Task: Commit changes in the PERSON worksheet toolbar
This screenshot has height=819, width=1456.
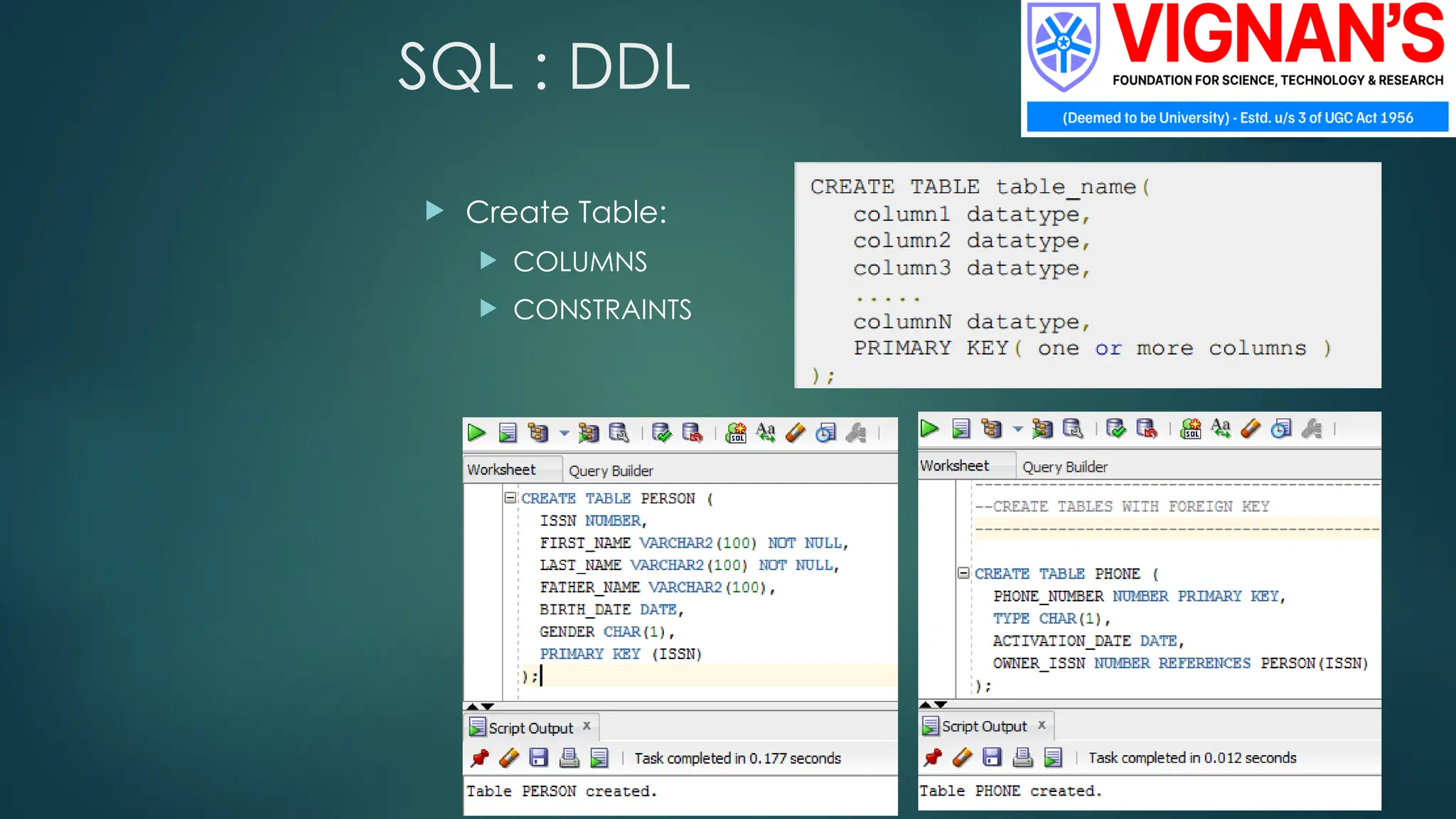Action: coord(662,433)
